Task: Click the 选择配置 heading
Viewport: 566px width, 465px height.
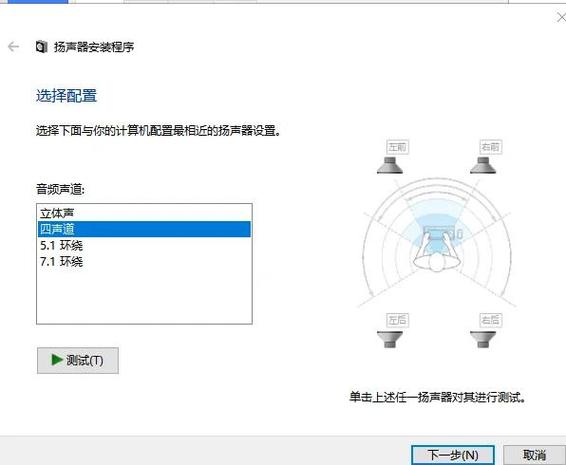Action: tap(66, 96)
